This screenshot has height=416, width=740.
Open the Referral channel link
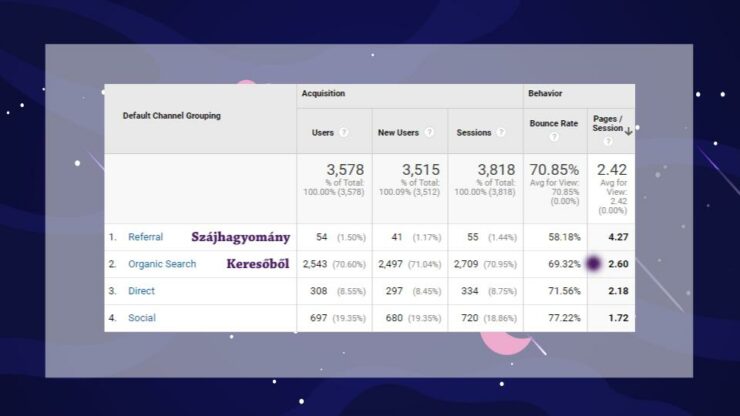pyautogui.click(x=145, y=237)
